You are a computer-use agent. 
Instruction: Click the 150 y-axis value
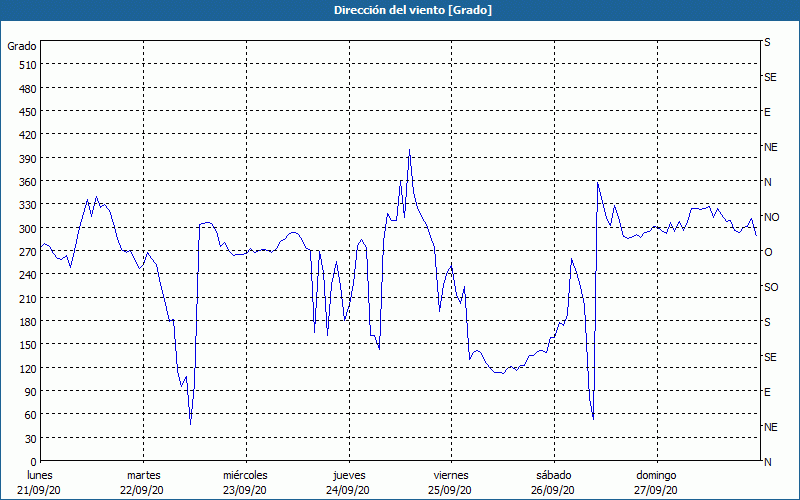pyautogui.click(x=28, y=345)
